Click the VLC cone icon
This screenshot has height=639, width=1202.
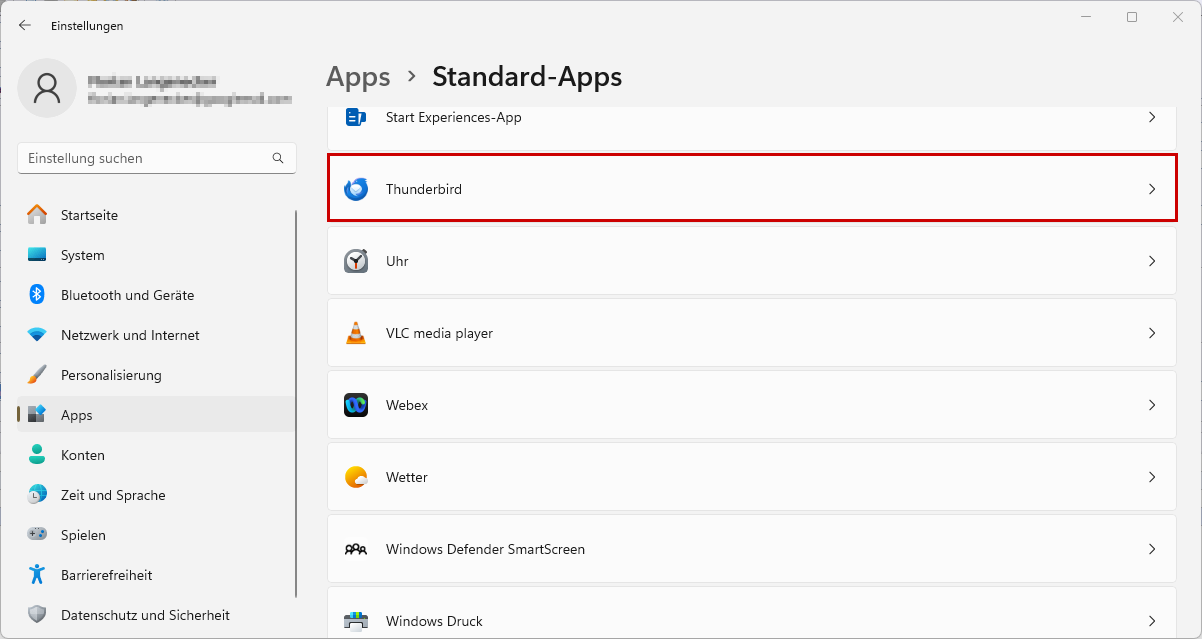(356, 333)
